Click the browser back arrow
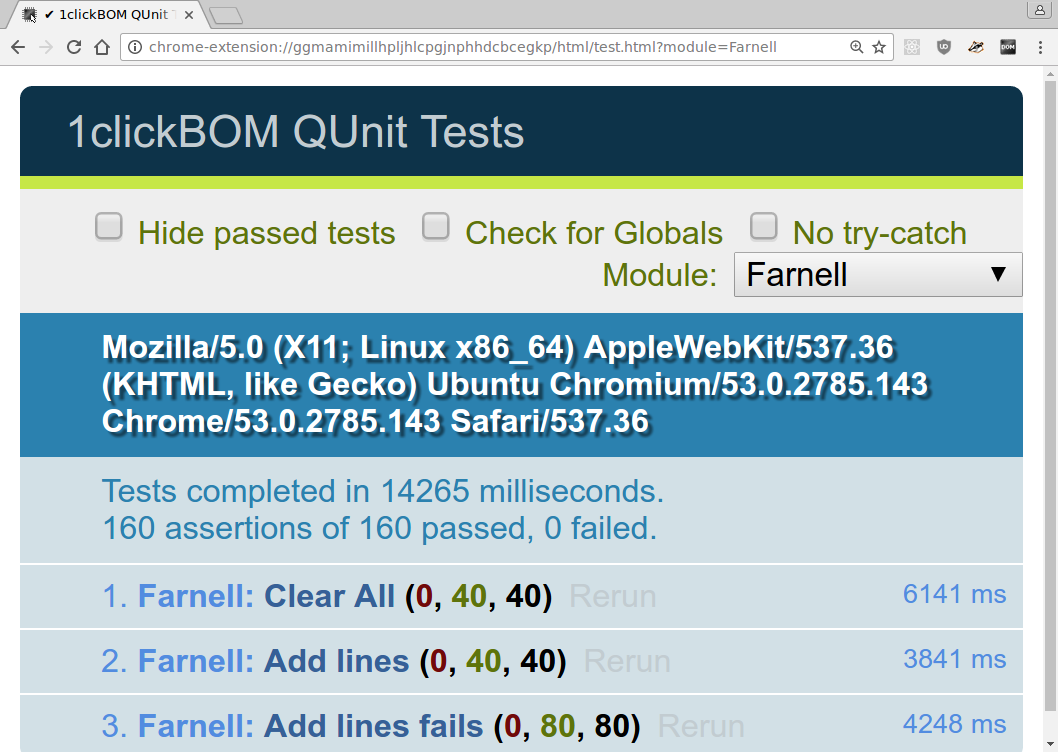This screenshot has height=752, width=1058. (x=18, y=47)
